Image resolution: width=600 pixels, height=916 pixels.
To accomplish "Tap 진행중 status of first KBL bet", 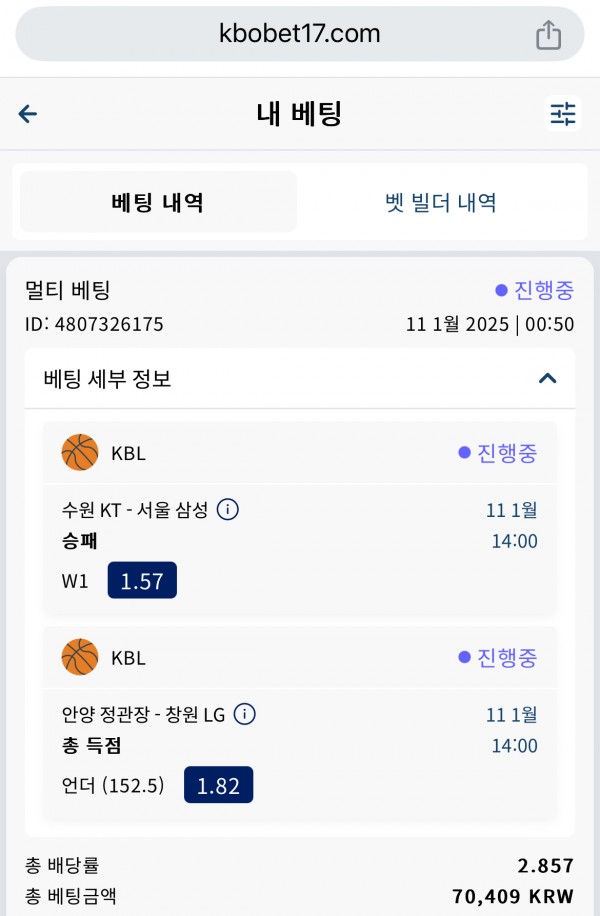I will click(498, 453).
